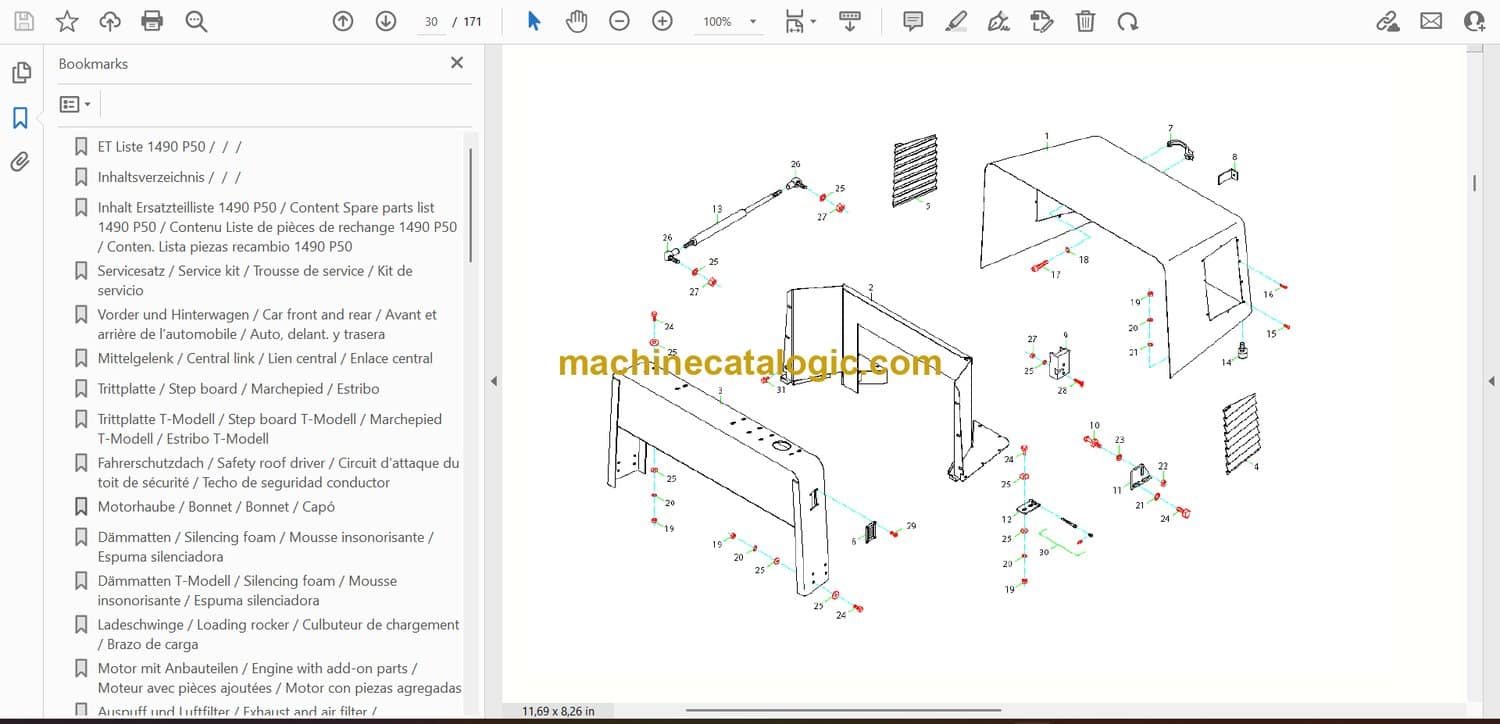Click the bookmarks panel vertical scrollbar

470,204
